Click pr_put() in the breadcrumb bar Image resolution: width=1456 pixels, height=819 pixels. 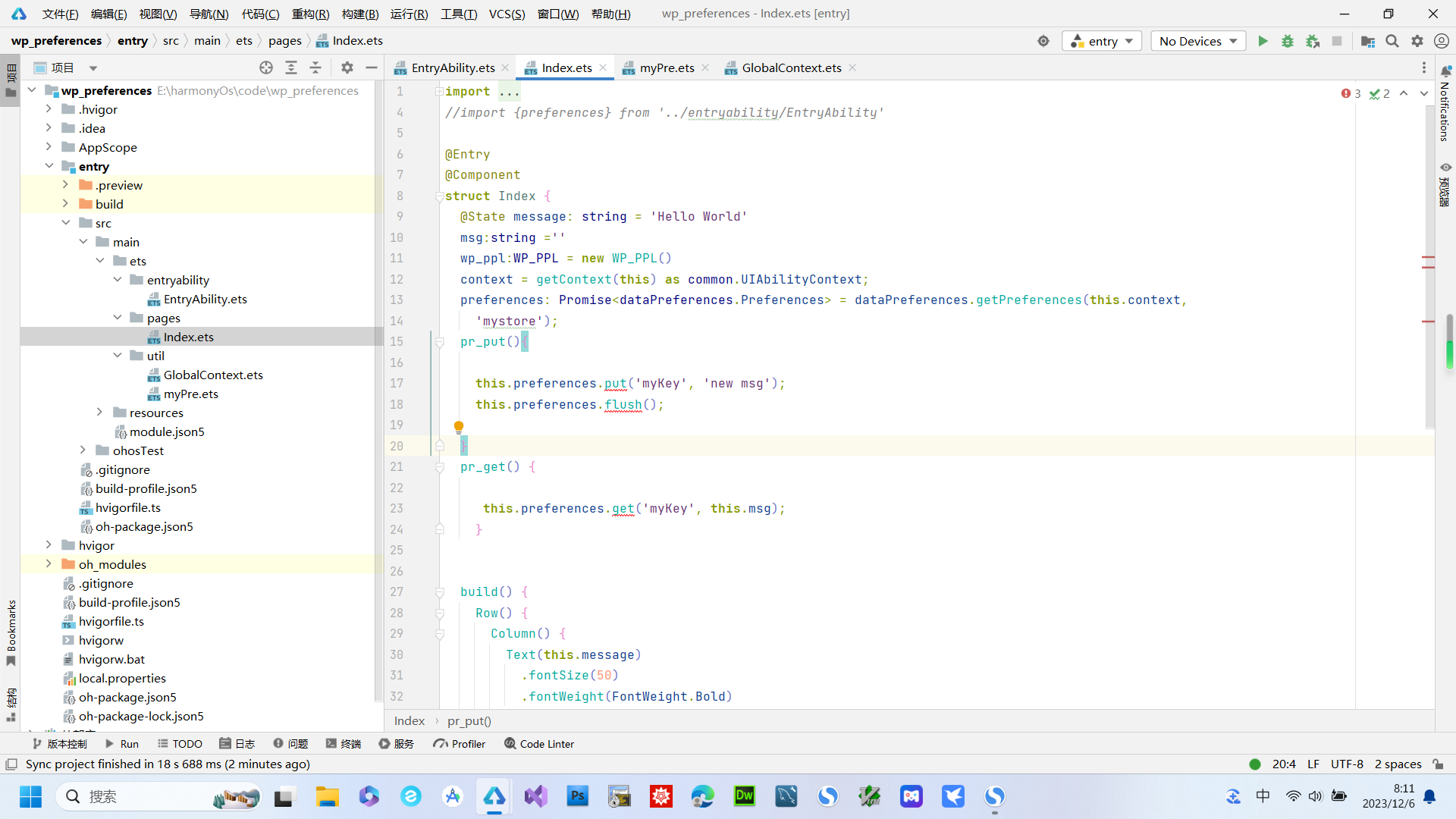pyautogui.click(x=469, y=721)
